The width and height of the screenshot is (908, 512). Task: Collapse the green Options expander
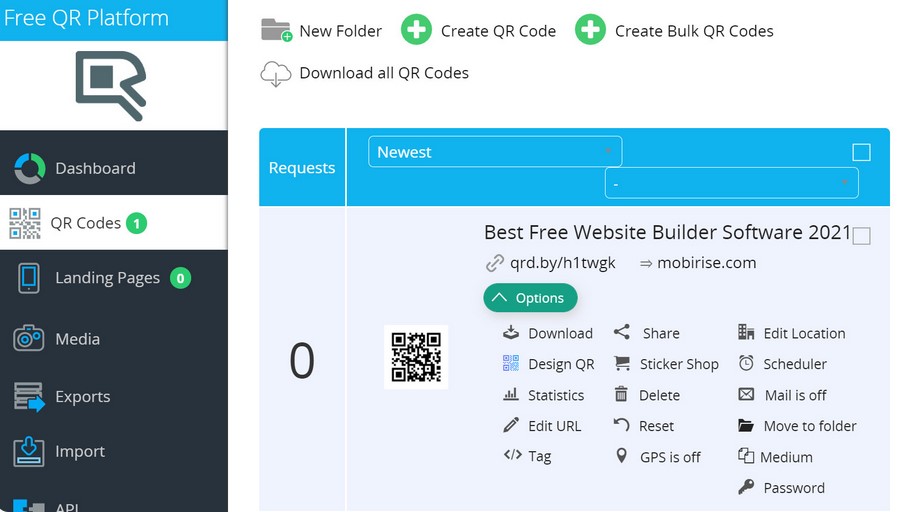tap(530, 298)
